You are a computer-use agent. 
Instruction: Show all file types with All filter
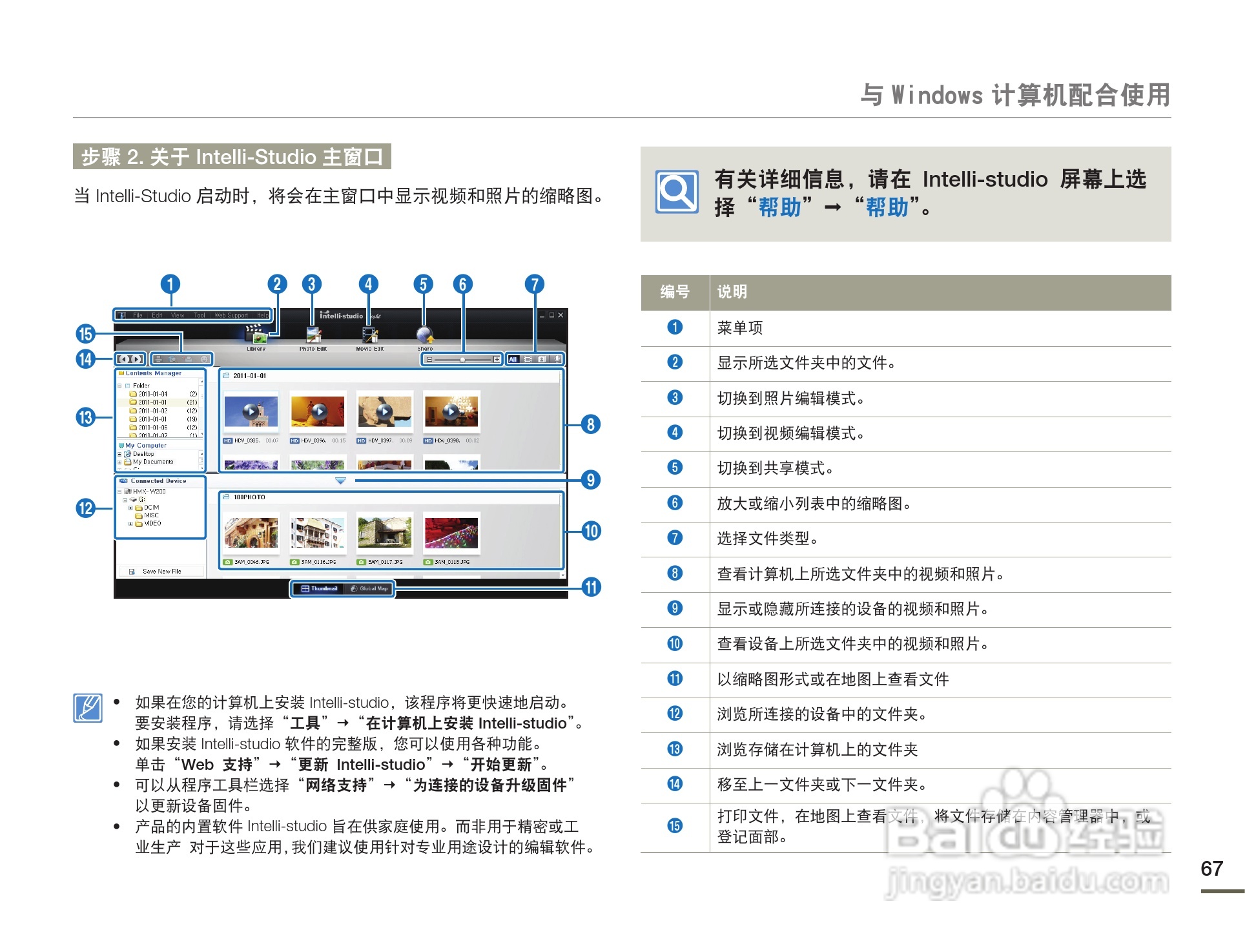[514, 359]
